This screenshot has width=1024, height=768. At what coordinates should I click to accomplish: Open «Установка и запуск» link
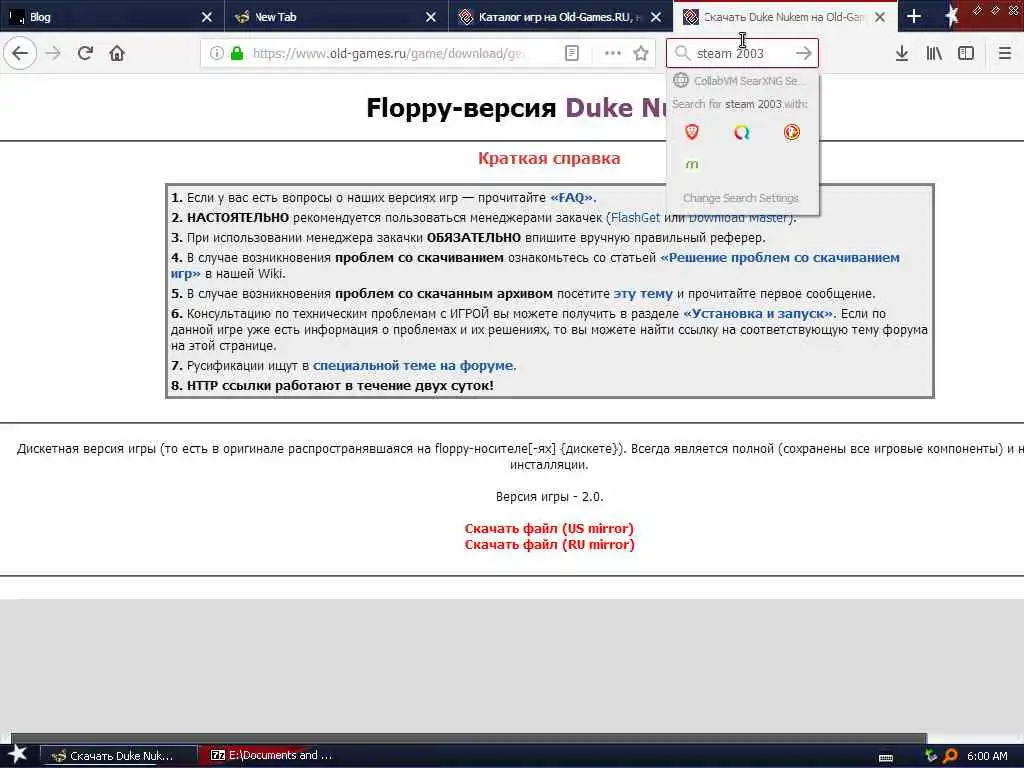click(758, 313)
